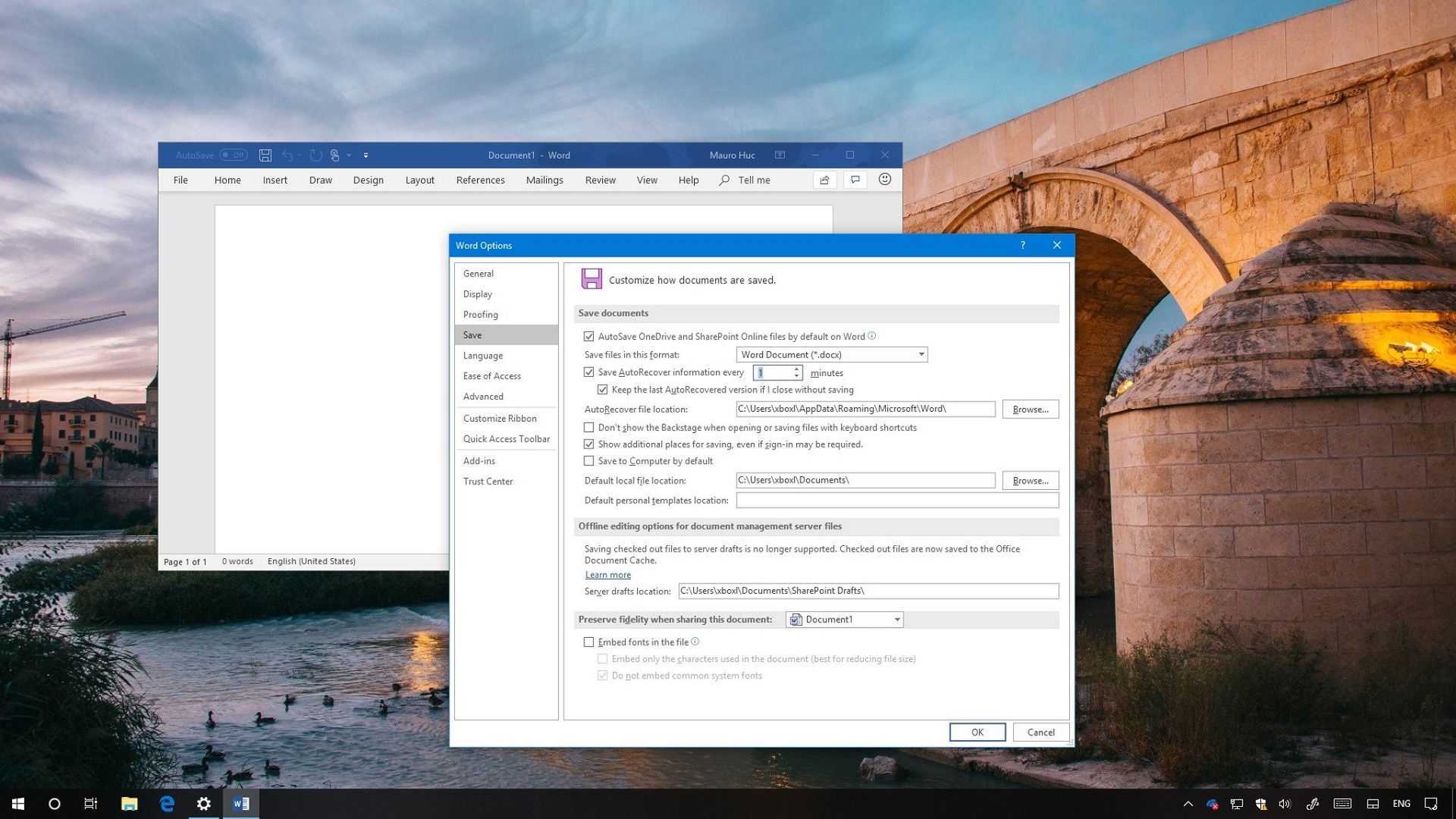The height and width of the screenshot is (819, 1456).
Task: Save the document from the Quick Access Toolbar
Action: 265,155
